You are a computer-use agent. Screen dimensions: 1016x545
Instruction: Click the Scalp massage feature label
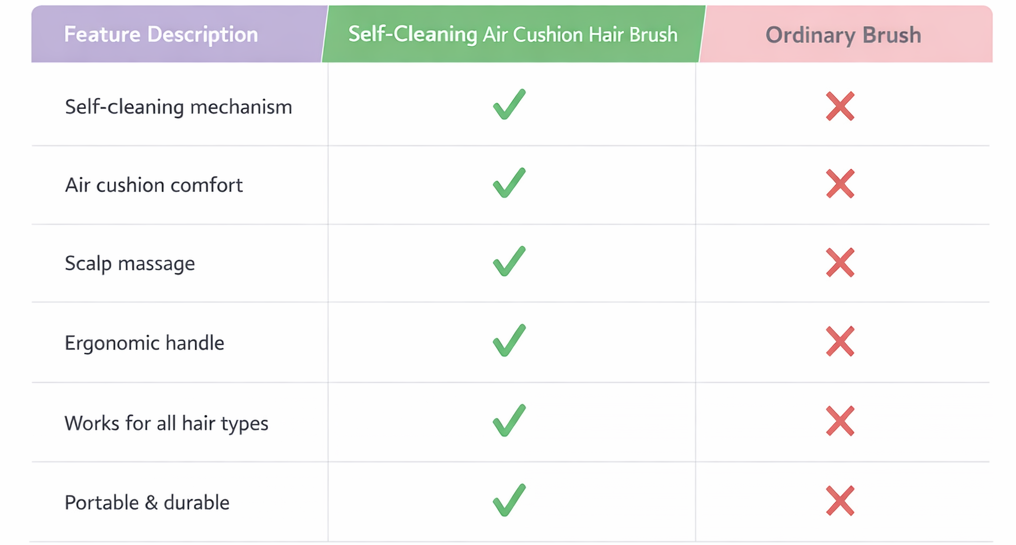(x=130, y=264)
